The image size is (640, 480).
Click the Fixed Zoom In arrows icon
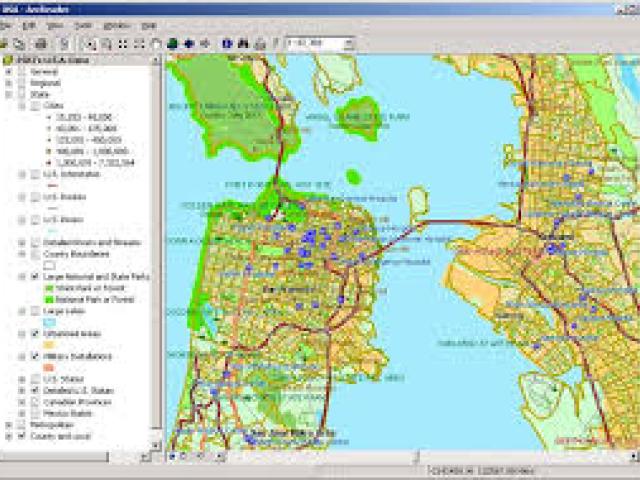pos(123,43)
